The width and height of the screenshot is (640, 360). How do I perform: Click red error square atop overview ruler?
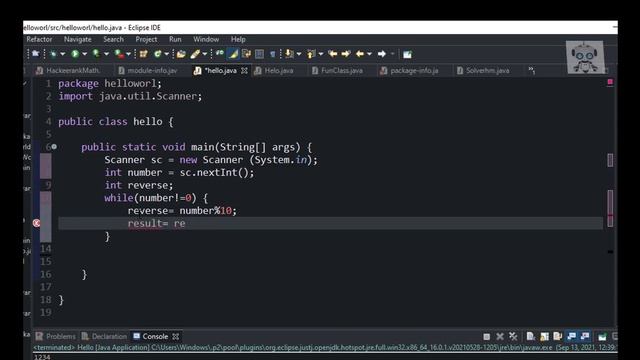[x=610, y=82]
